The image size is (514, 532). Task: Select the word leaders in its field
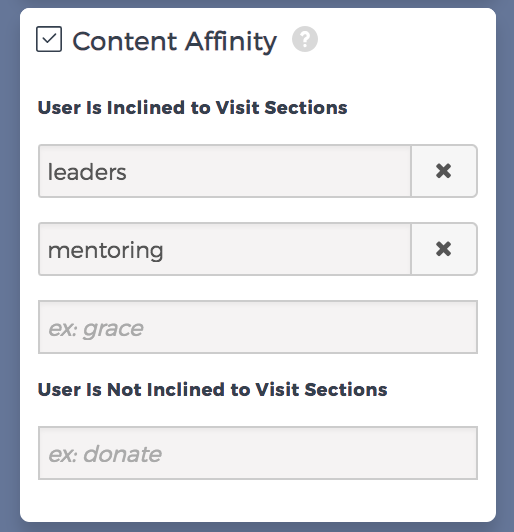click(87, 172)
